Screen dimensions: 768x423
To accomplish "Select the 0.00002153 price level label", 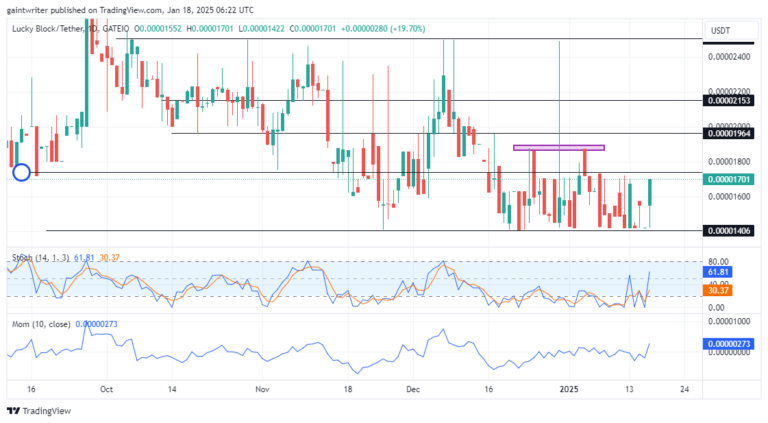I will [x=728, y=101].
